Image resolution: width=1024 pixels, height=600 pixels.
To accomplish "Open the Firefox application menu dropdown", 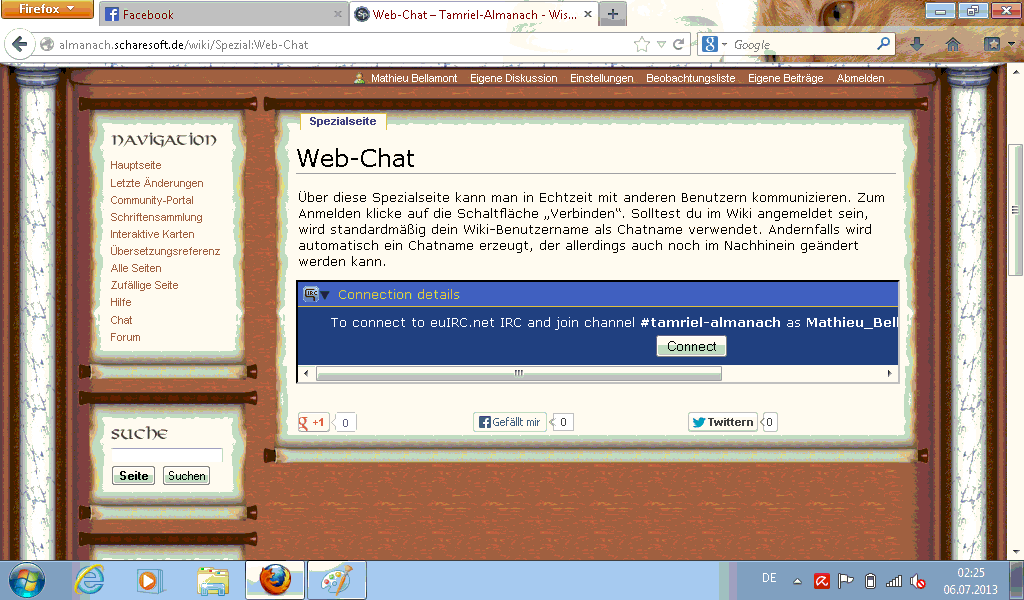I will (47, 10).
